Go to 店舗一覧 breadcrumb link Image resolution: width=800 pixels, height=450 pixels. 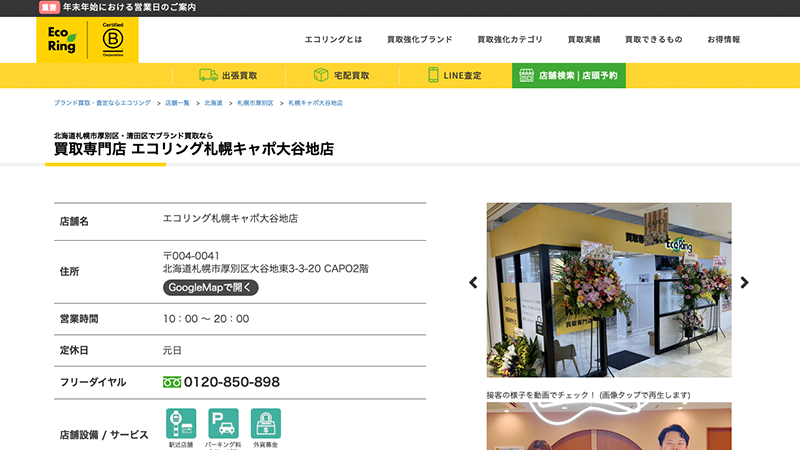[177, 103]
